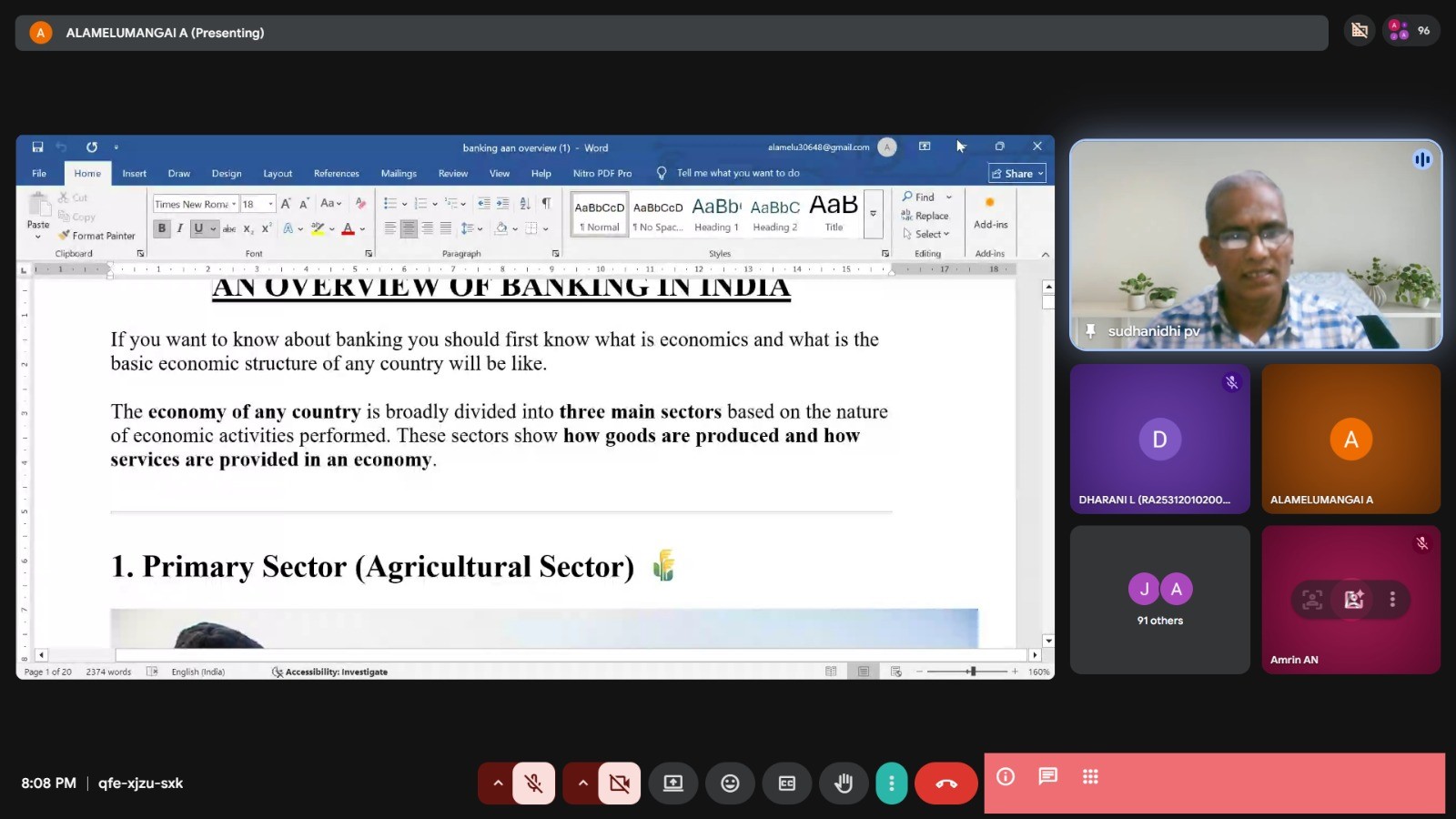Switch to the References tab
The image size is (1456, 819).
tap(336, 173)
